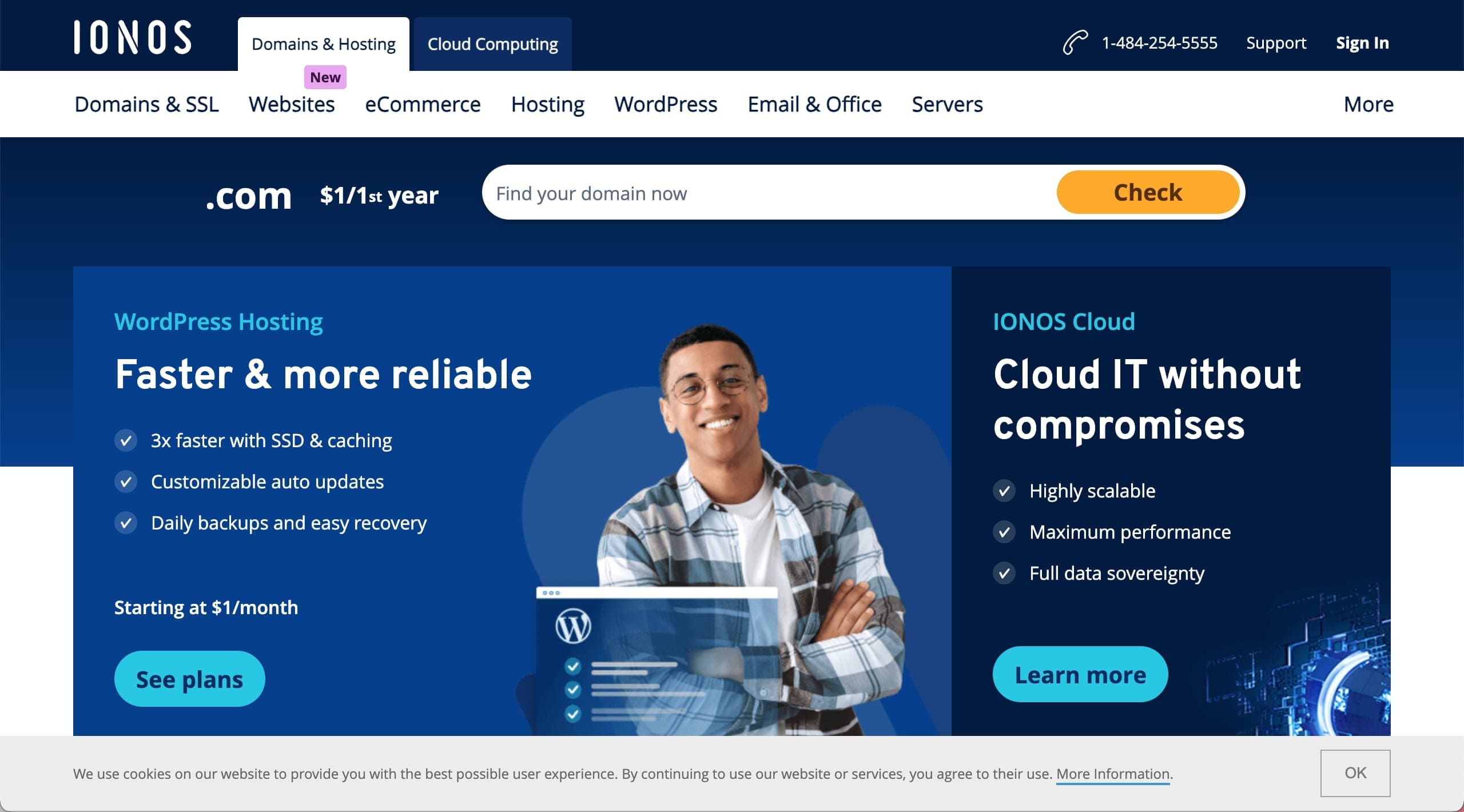
Task: Click the Starting at $1/month text
Action: pos(206,607)
